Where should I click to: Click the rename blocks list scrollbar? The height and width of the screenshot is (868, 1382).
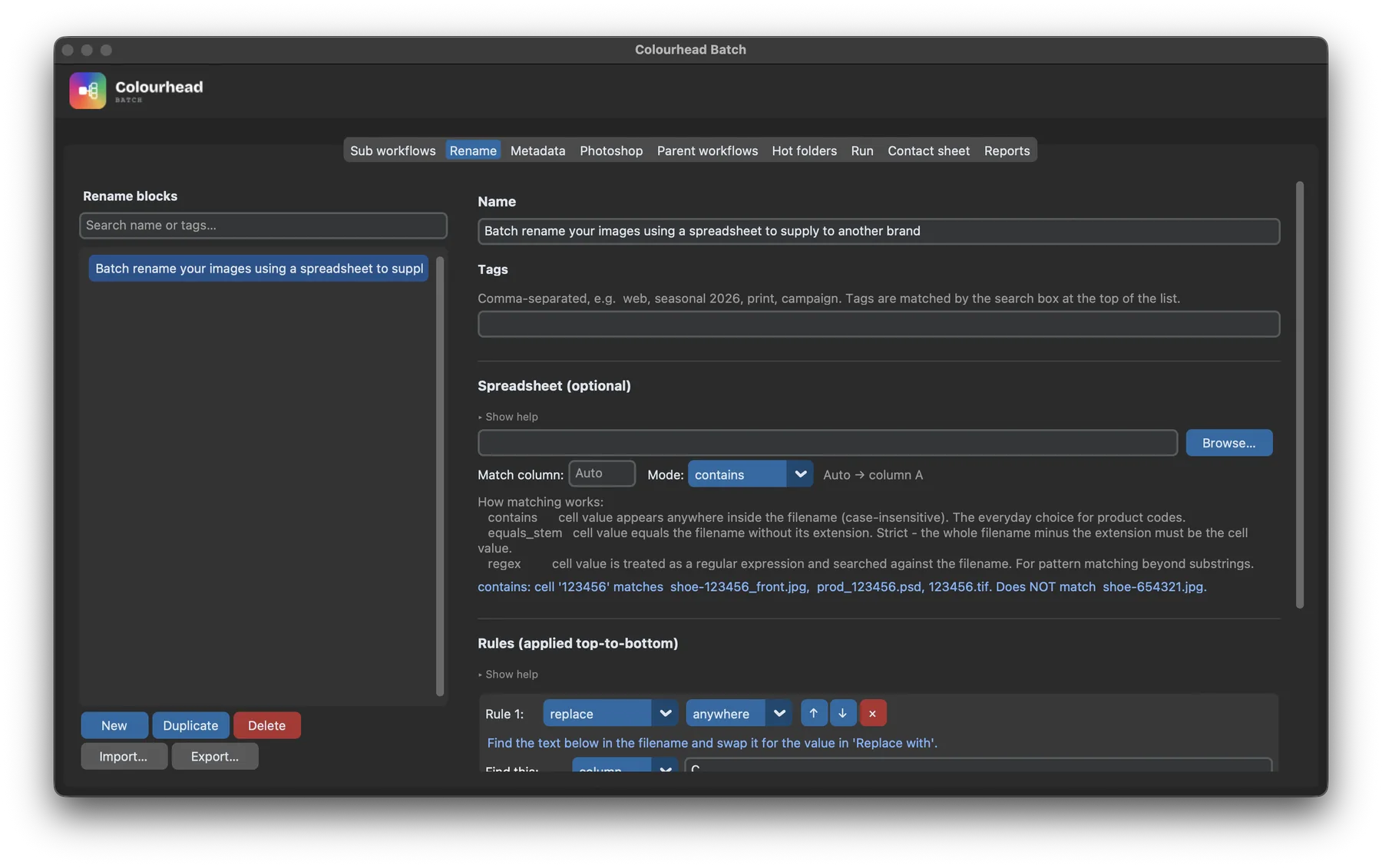[x=440, y=477]
